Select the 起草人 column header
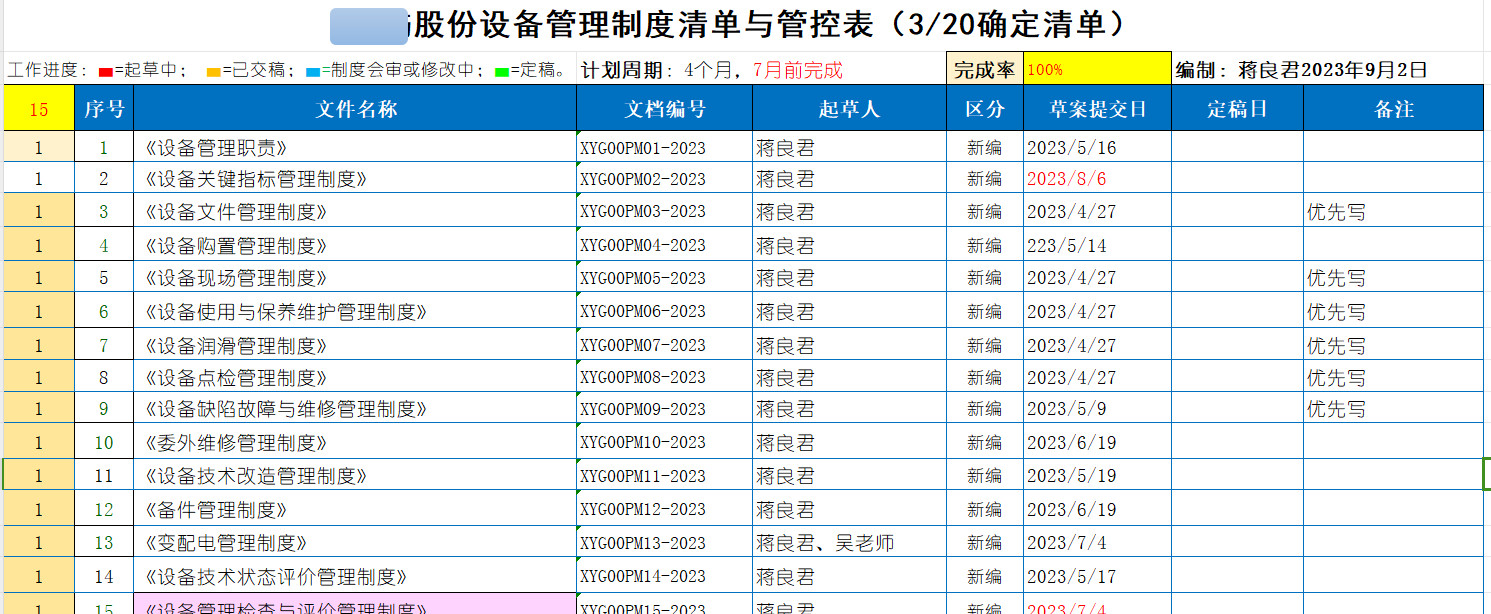1491x614 pixels. point(849,109)
